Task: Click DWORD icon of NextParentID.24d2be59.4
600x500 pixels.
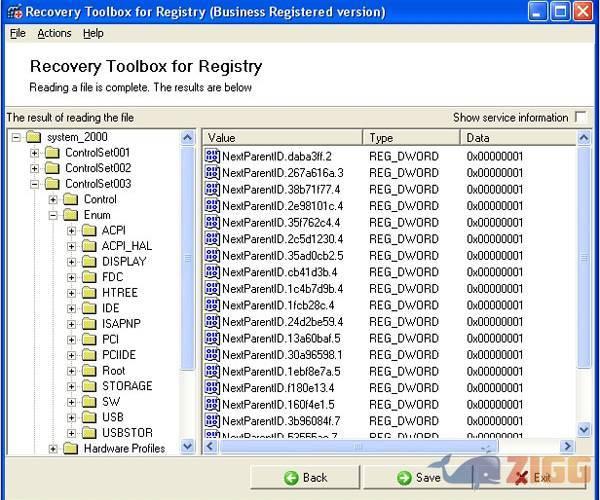Action: point(212,321)
